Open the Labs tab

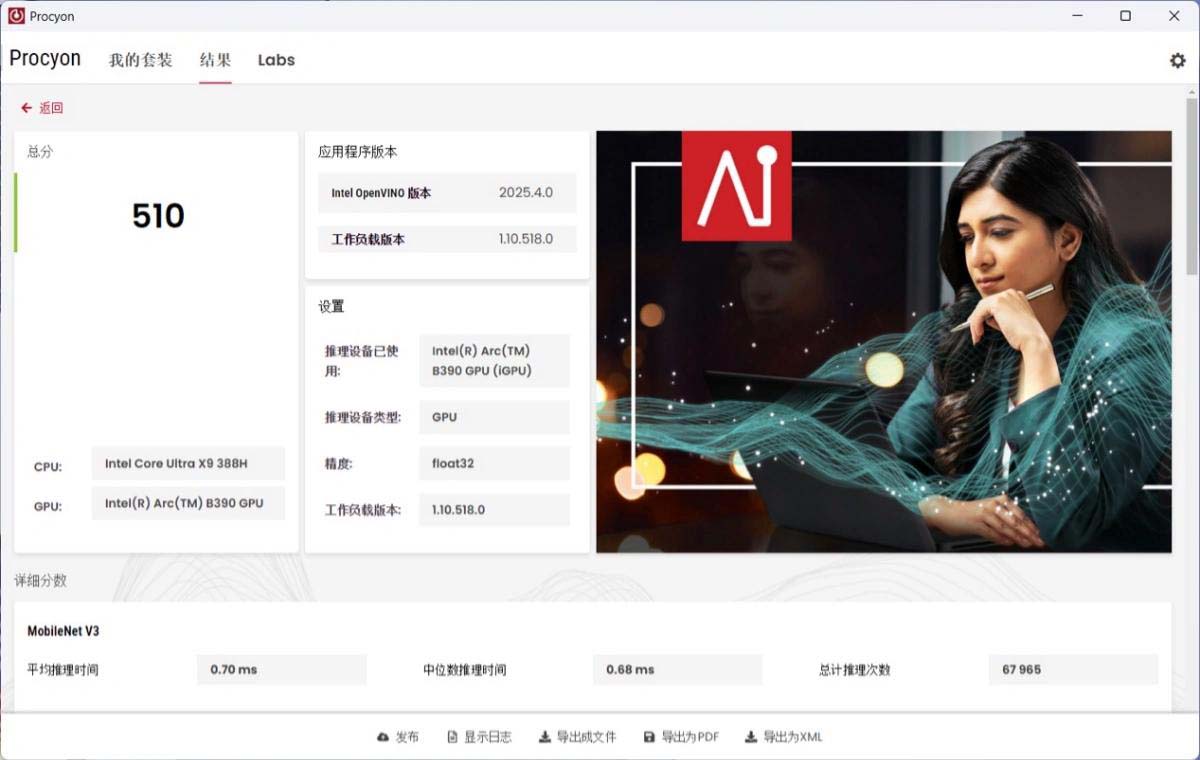(276, 60)
